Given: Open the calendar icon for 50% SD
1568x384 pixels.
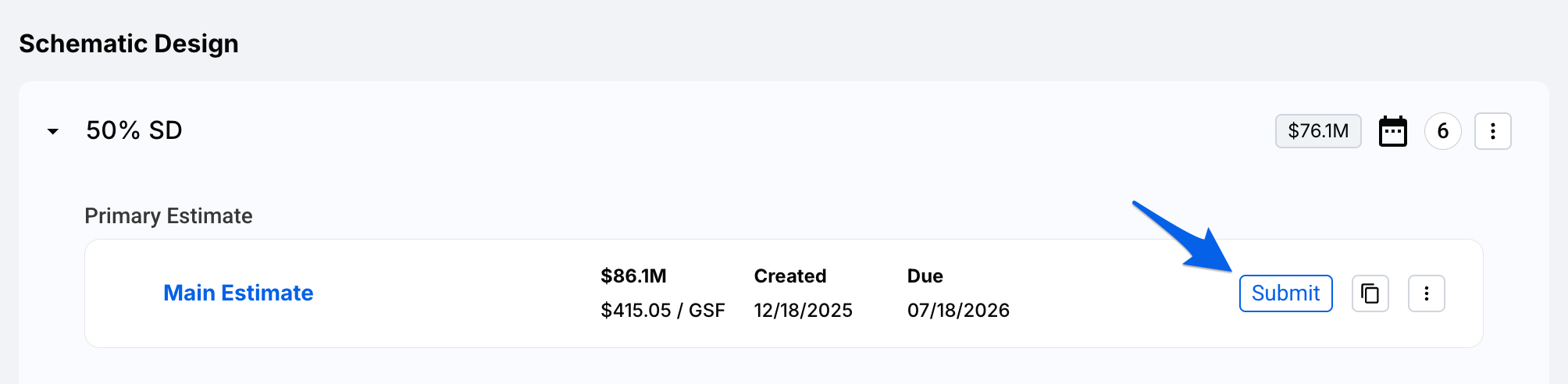Looking at the screenshot, I should 1392,131.
